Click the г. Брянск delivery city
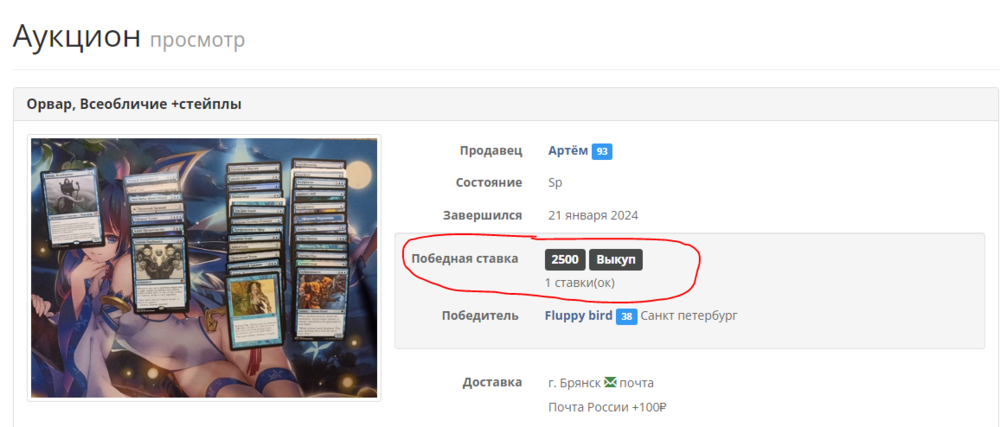 [x=575, y=383]
